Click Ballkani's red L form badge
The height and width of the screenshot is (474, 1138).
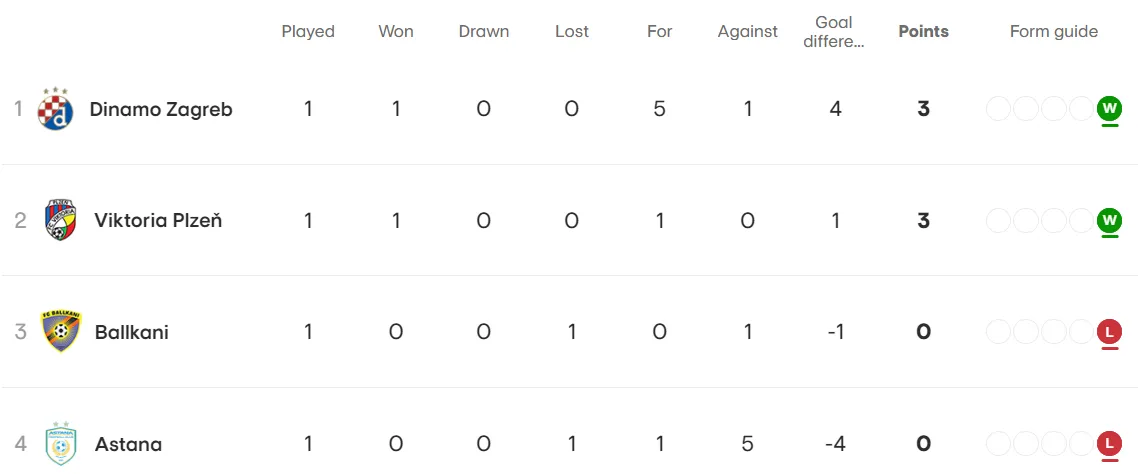point(1109,332)
